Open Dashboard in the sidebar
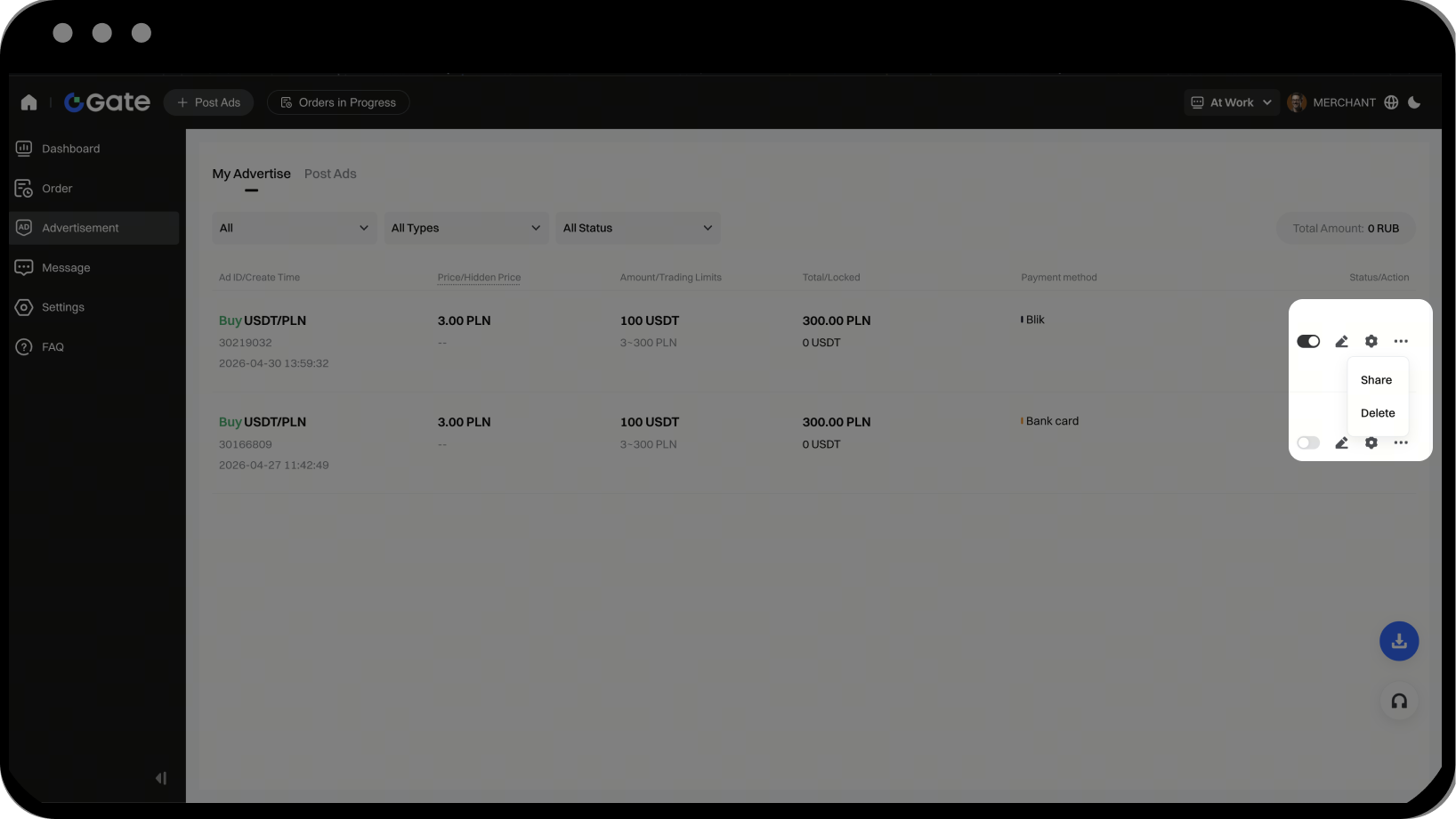Image resolution: width=1456 pixels, height=819 pixels. (x=70, y=149)
